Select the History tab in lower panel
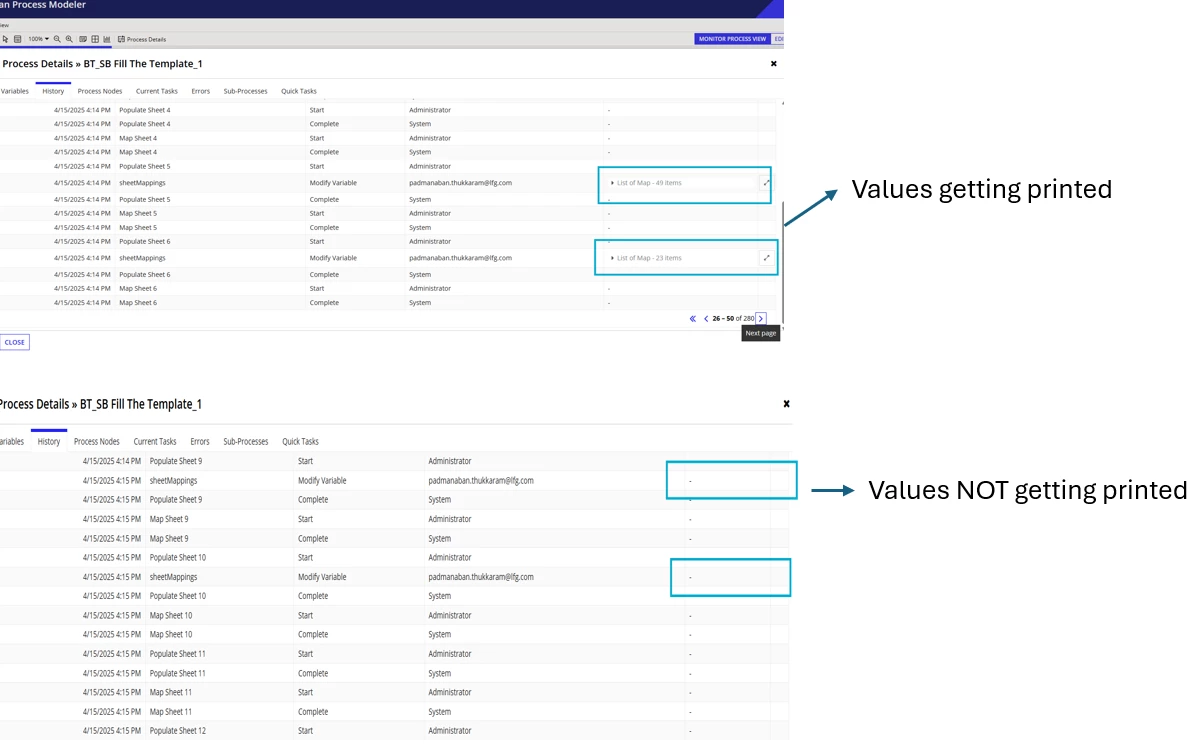Screen dimensions: 1198x744 pos(49,442)
